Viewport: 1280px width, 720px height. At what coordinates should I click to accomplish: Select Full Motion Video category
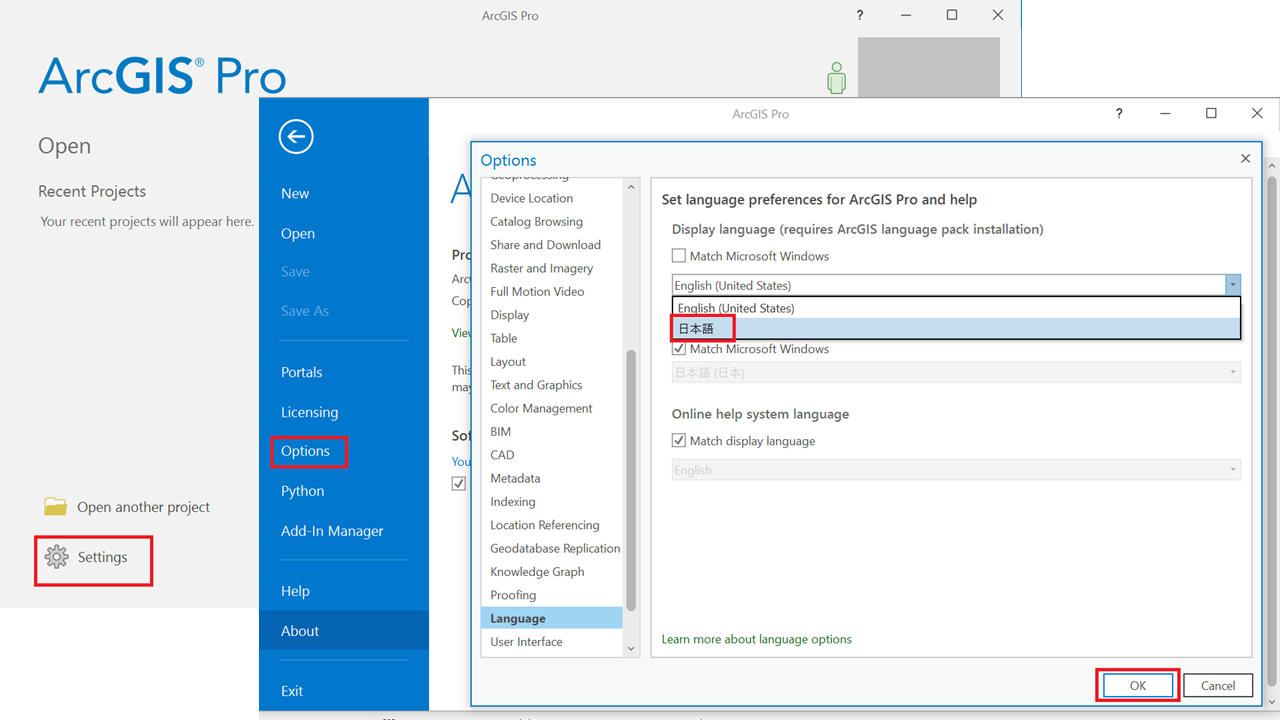537,292
